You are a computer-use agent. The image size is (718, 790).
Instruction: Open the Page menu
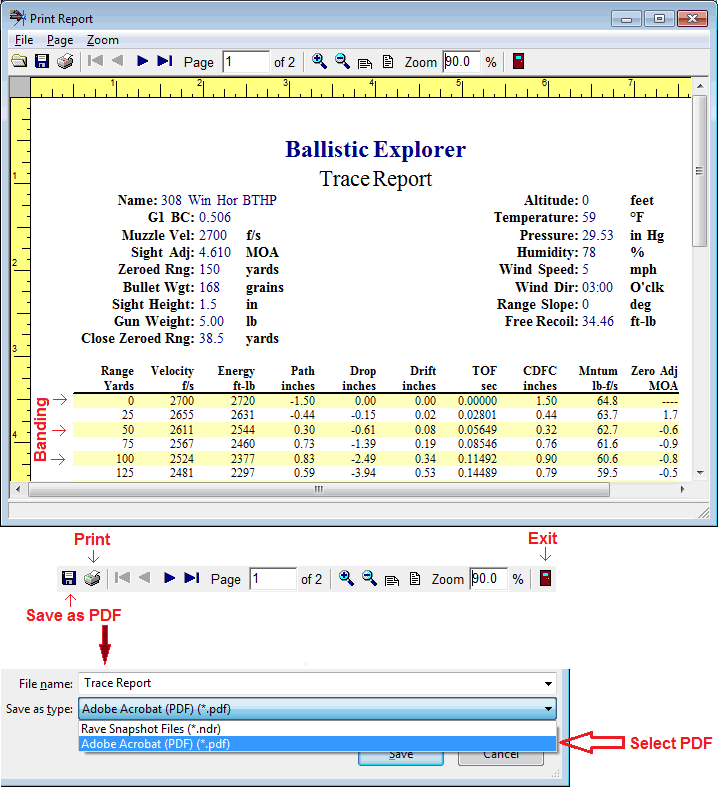(60, 40)
